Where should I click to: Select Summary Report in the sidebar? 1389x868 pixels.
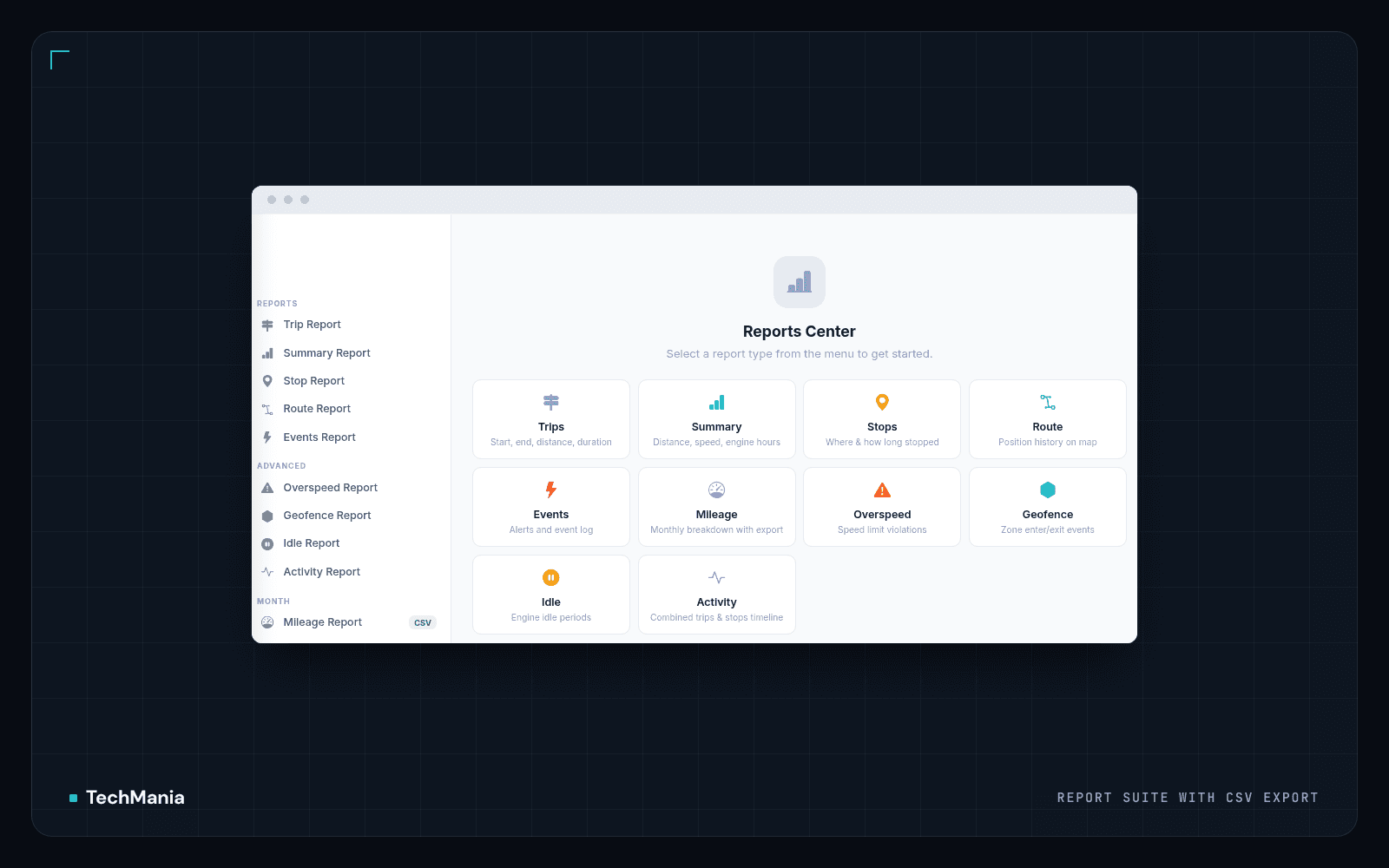click(x=352, y=353)
